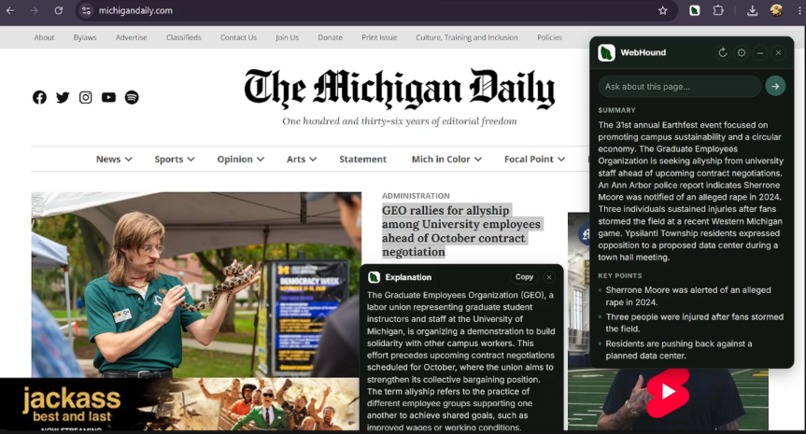Open the Extensions puzzle icon
Screen dimensions: 806x434
coord(718,10)
